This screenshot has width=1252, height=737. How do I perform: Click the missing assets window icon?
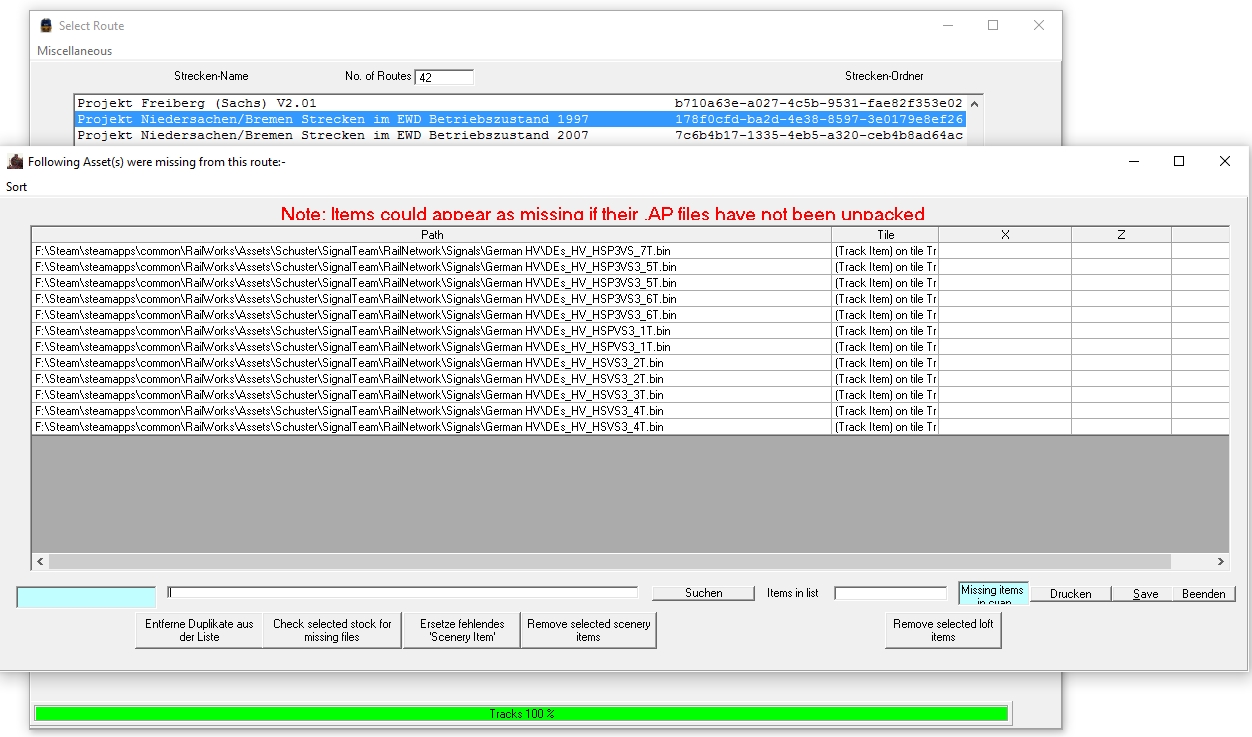(15, 161)
